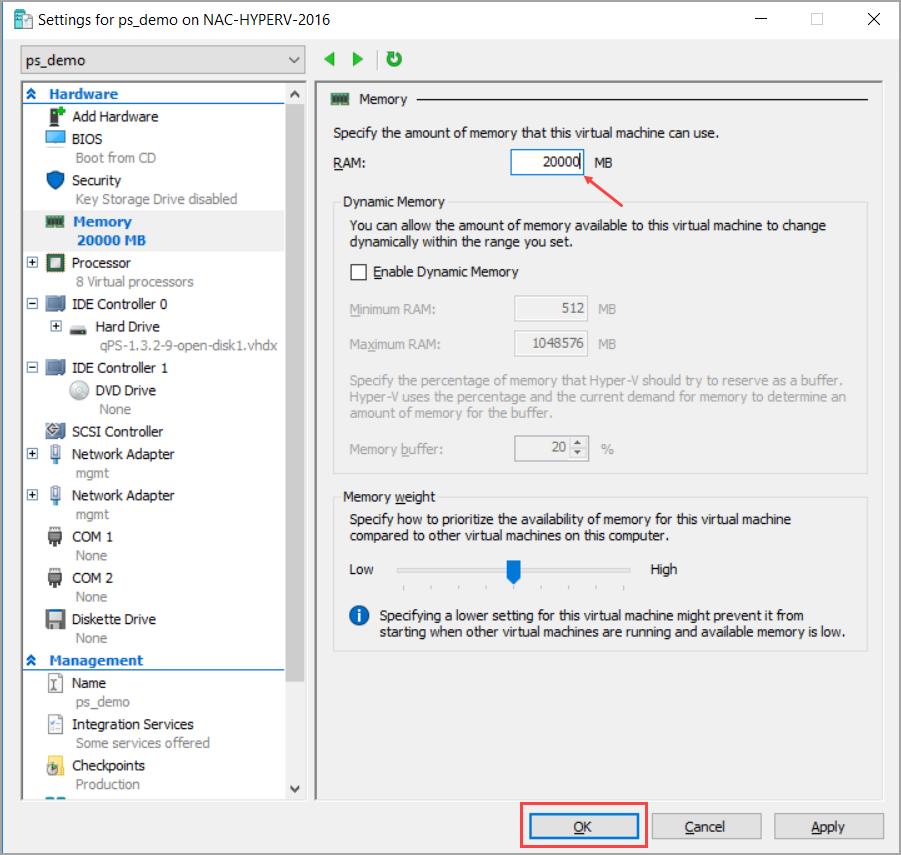This screenshot has width=901, height=855.
Task: Click the COM 1 port icon
Action: coord(55,537)
